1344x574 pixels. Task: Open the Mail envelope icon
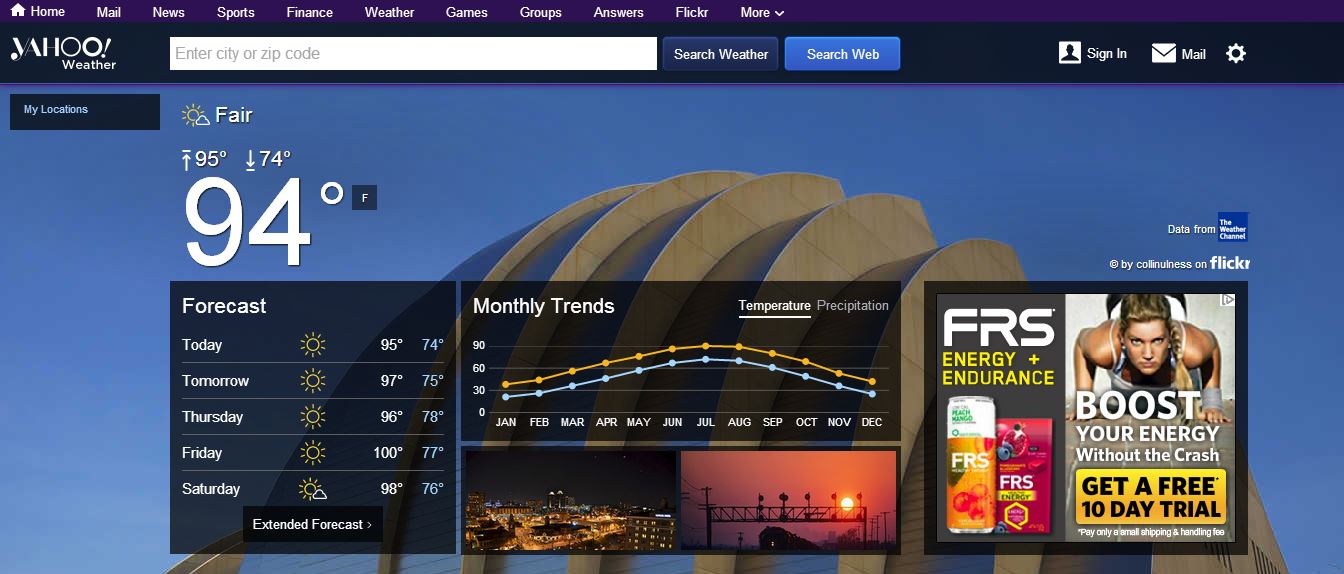point(1164,53)
